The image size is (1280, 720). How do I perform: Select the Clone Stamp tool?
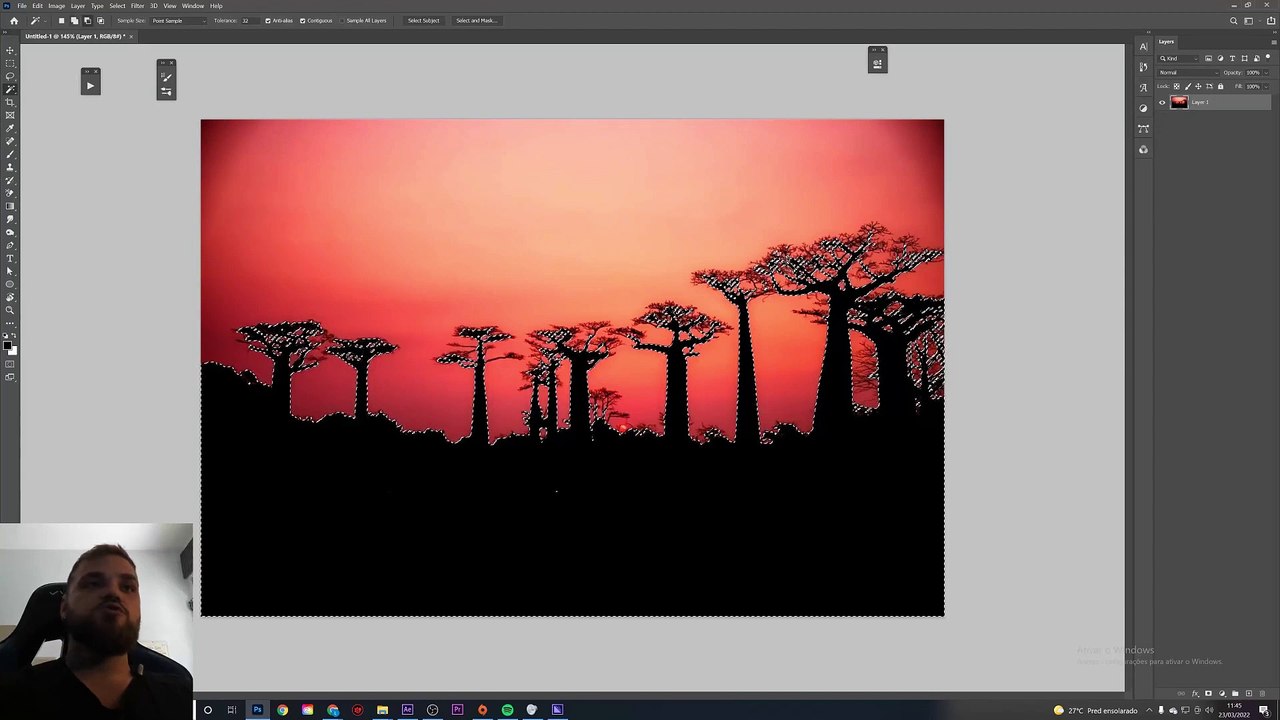coord(10,166)
